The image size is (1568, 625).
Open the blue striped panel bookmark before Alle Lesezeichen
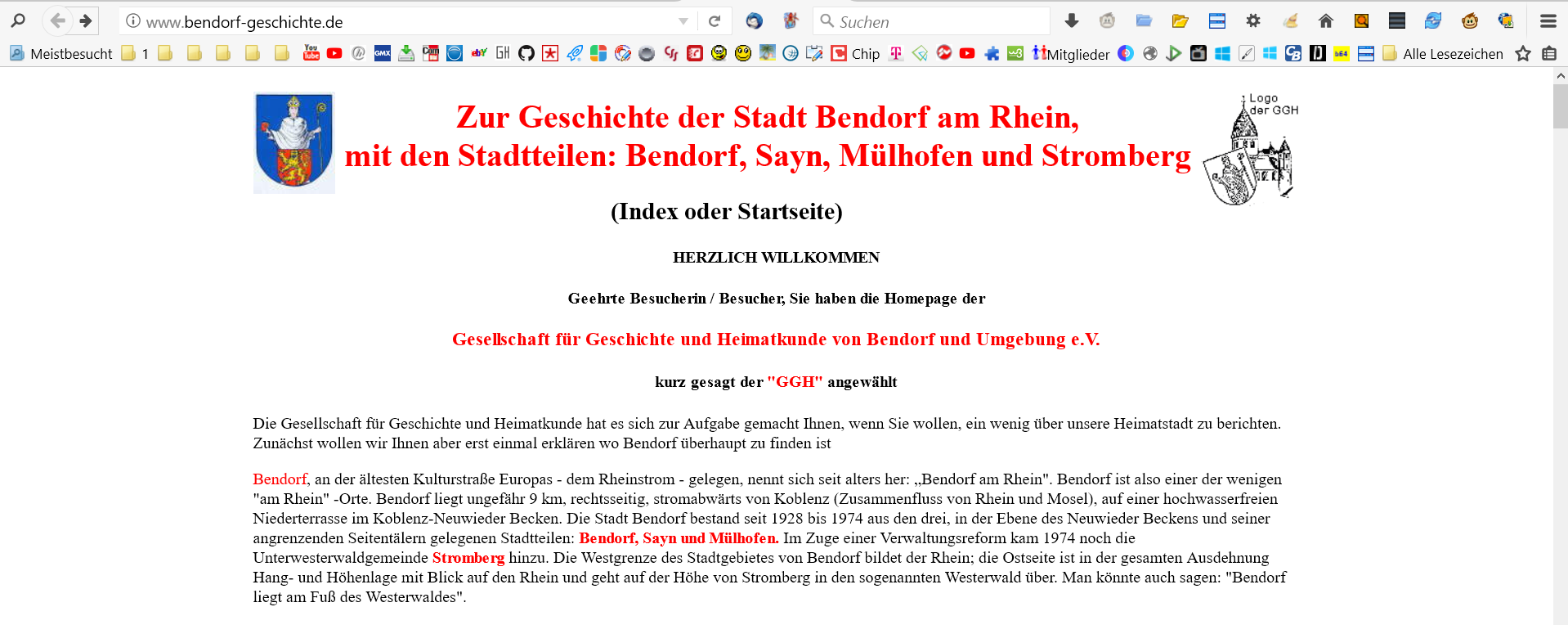pos(1365,53)
